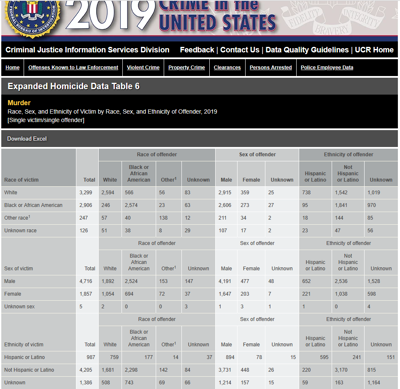Screen dimensions: 400x389
Task: Click cell 1,164 in Unknown ethnicity row
Action: [x=374, y=382]
